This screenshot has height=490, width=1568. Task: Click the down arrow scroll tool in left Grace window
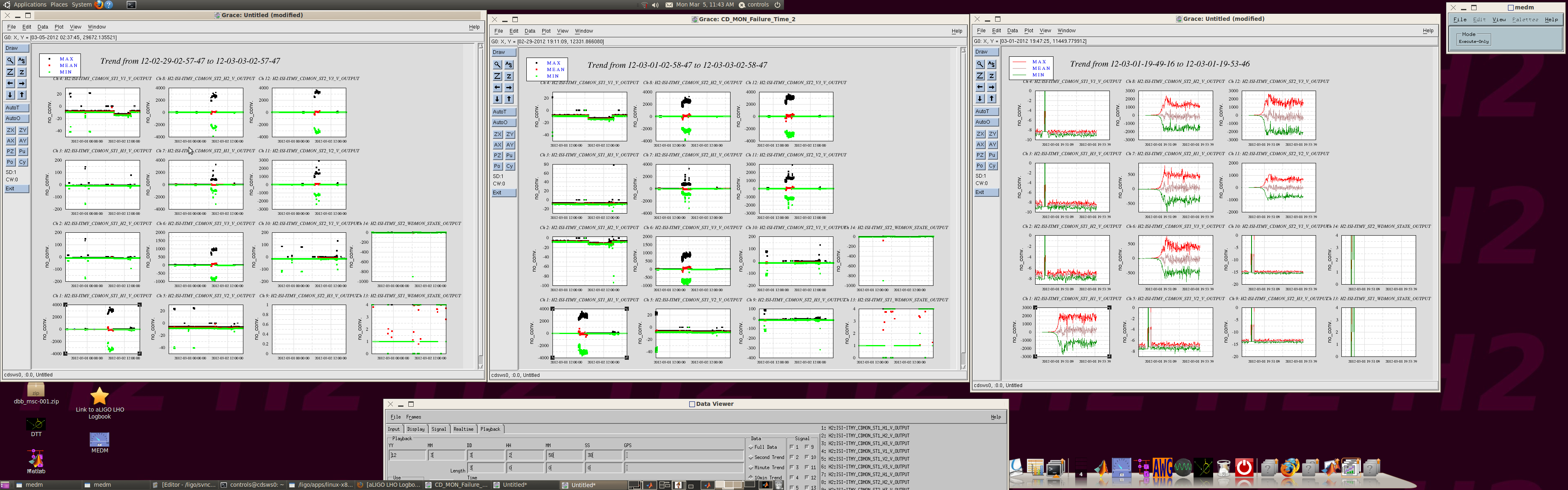coord(10,95)
